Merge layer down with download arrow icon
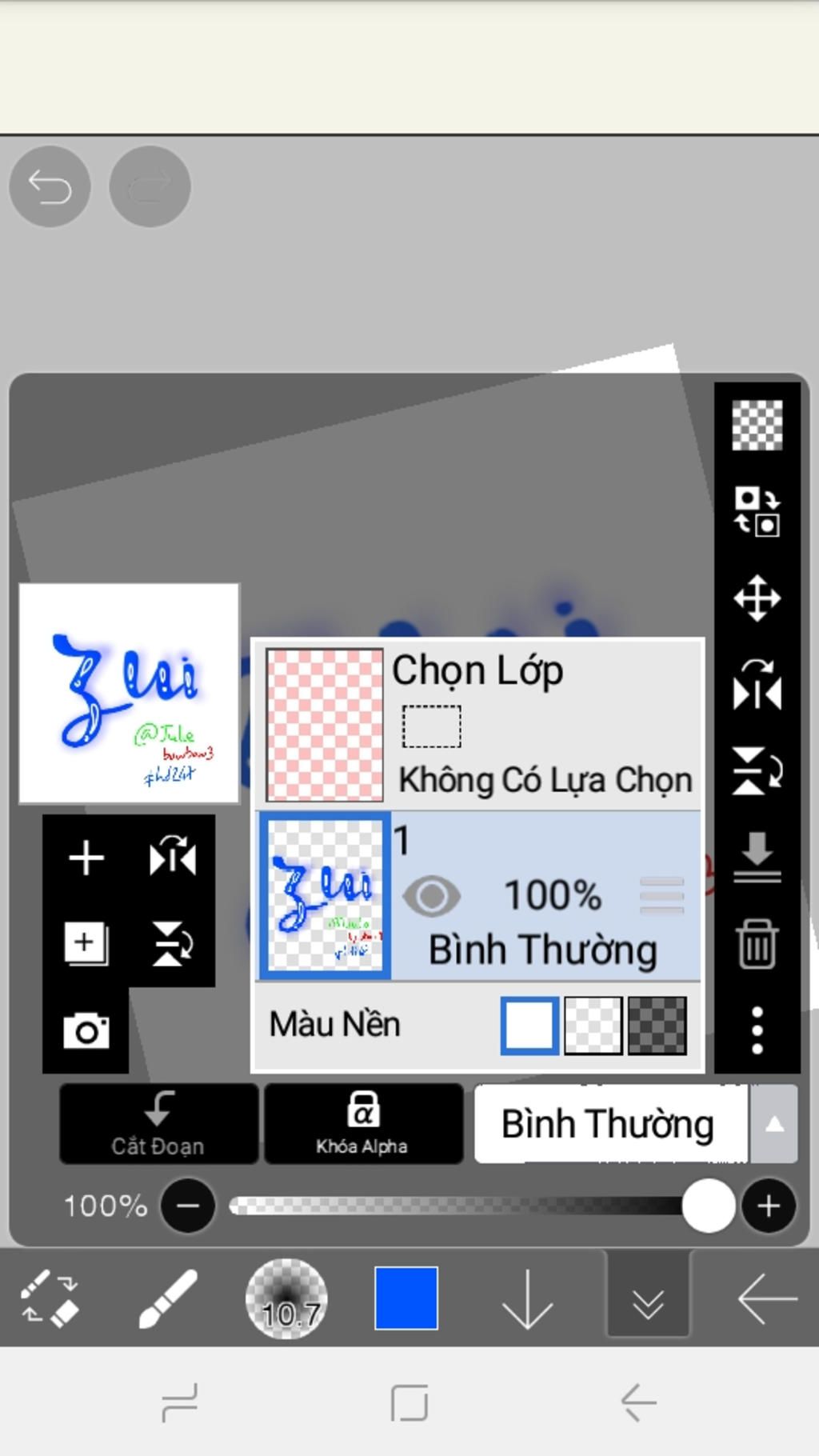The image size is (819, 1456). [757, 857]
